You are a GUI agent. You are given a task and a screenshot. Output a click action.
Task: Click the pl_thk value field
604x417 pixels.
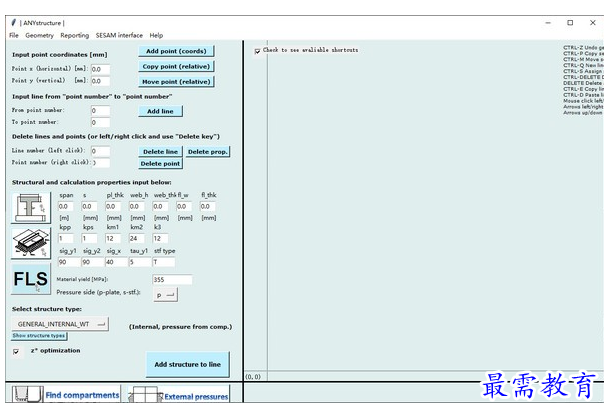tap(113, 207)
